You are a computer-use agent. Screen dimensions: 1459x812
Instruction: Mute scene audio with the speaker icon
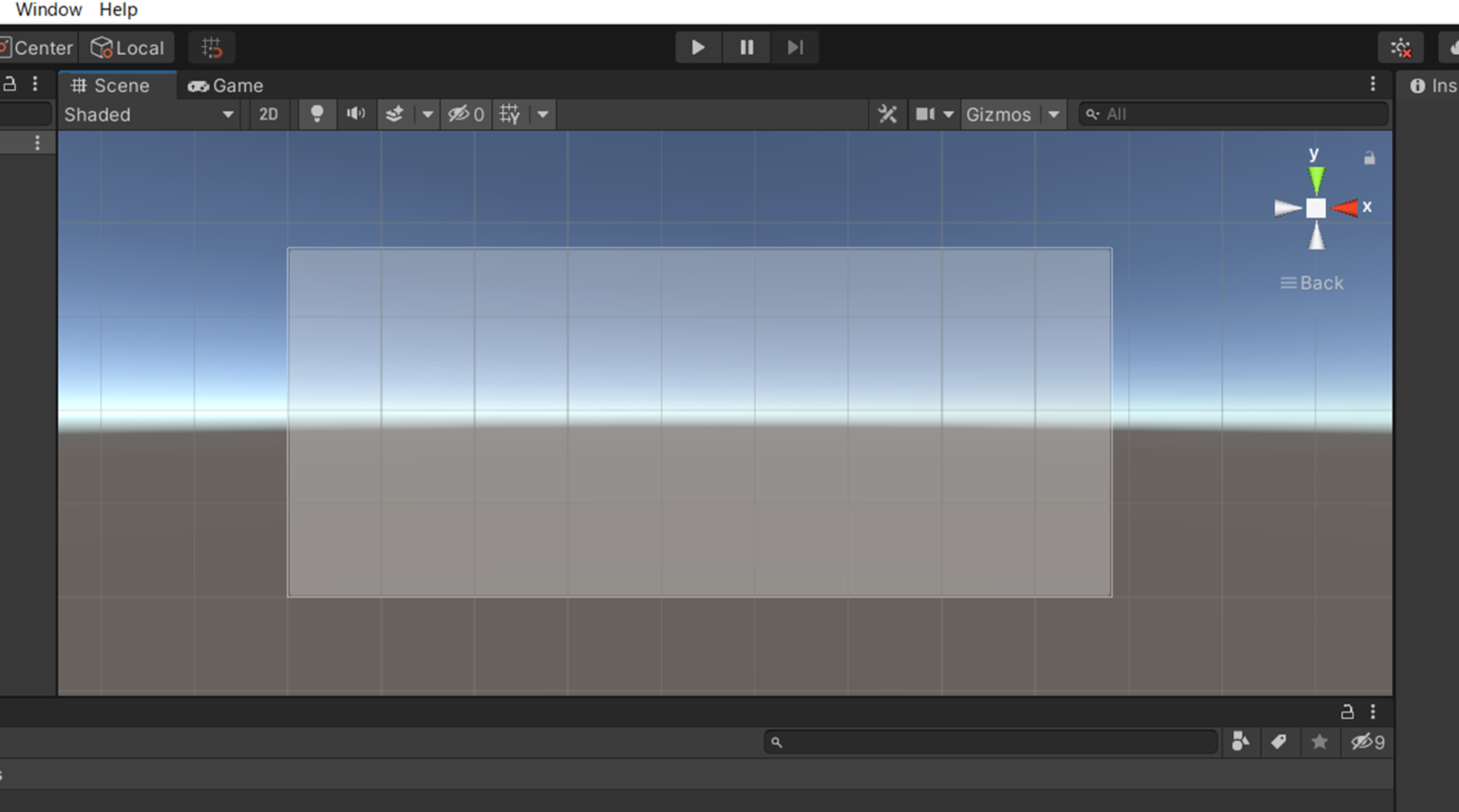pos(355,114)
